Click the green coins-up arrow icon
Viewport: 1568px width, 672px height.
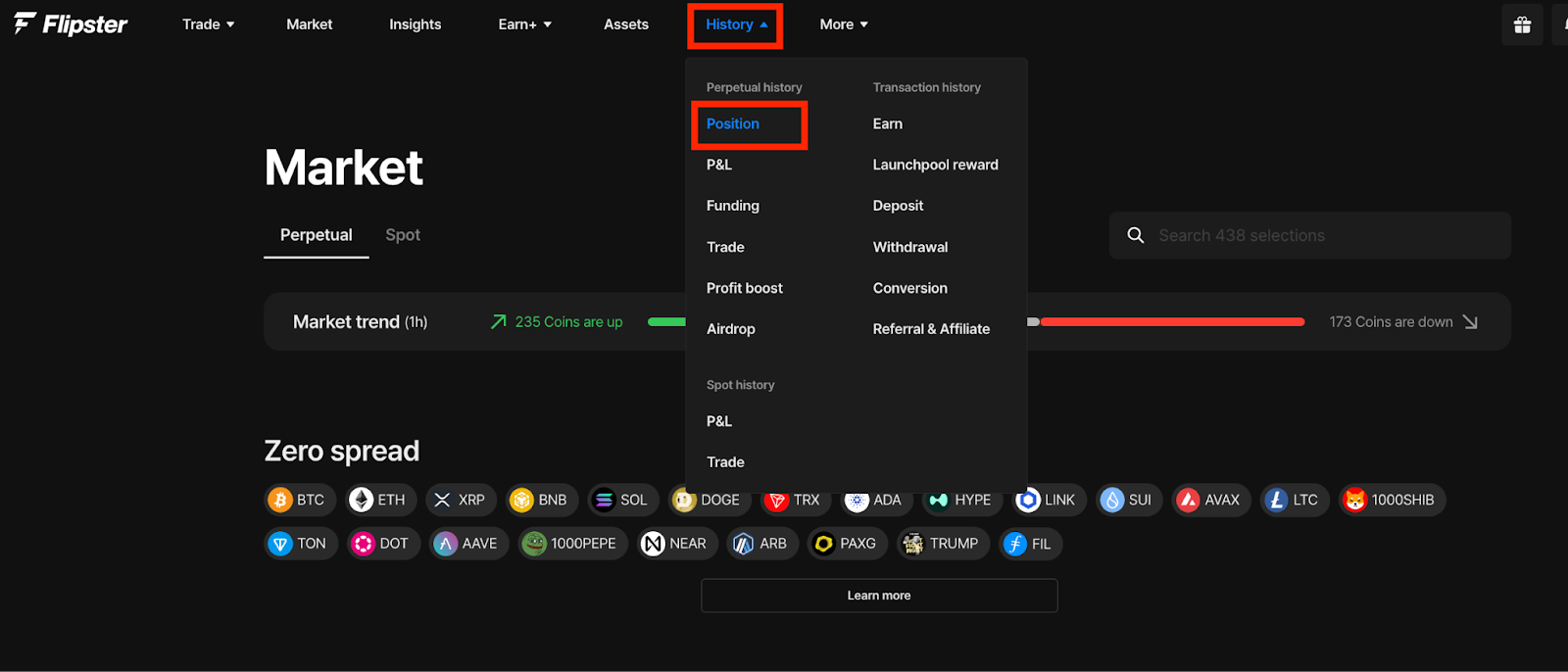tap(499, 322)
